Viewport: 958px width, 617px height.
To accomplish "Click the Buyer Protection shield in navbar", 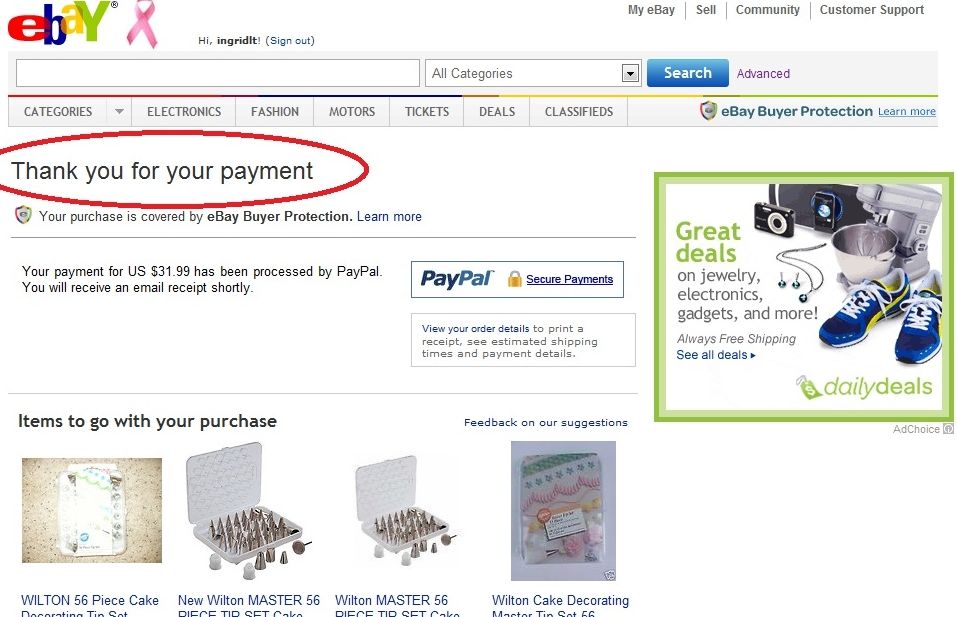I will click(708, 111).
